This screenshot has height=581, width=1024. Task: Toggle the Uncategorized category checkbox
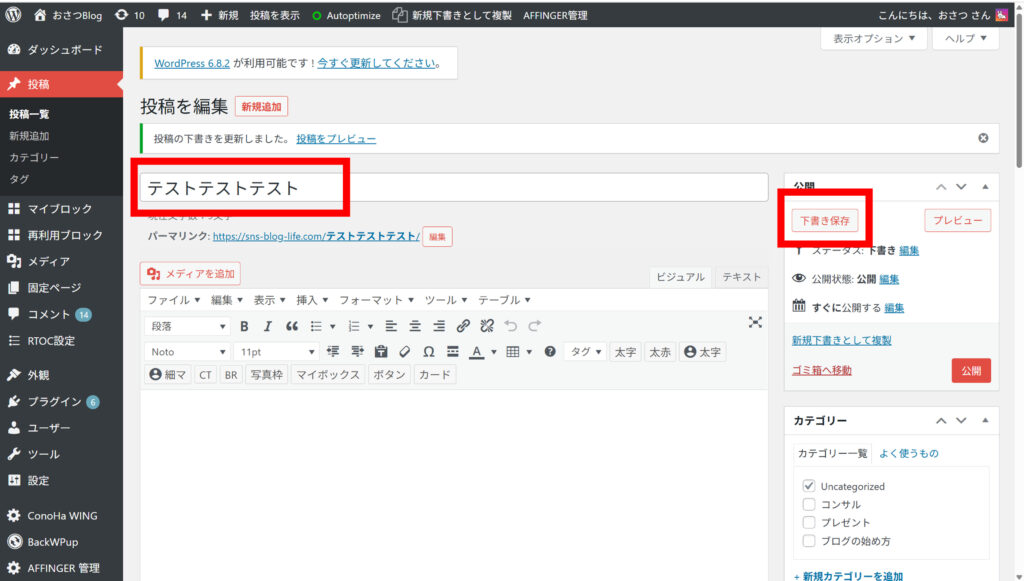[808, 486]
